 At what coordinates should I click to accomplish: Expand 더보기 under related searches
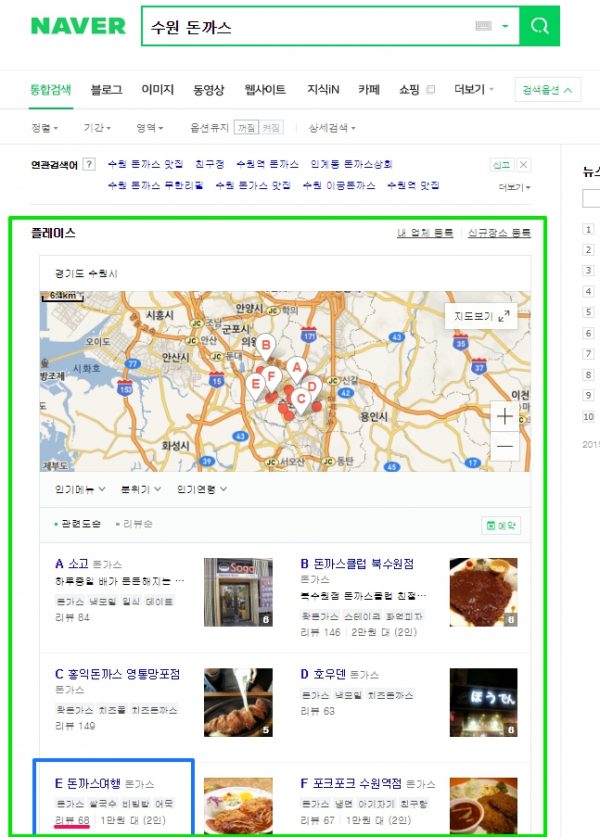point(515,187)
